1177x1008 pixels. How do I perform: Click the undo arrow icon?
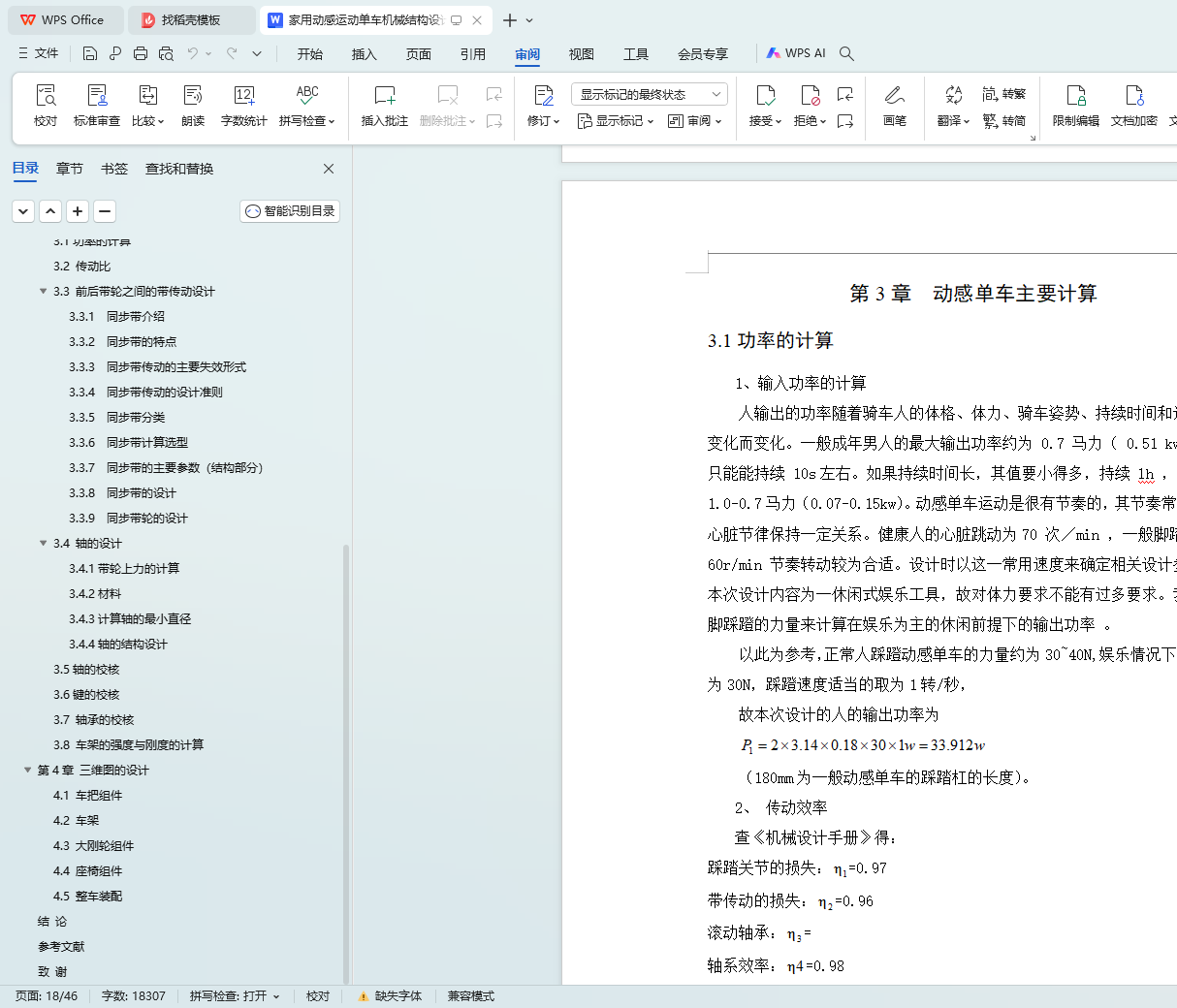(x=193, y=53)
